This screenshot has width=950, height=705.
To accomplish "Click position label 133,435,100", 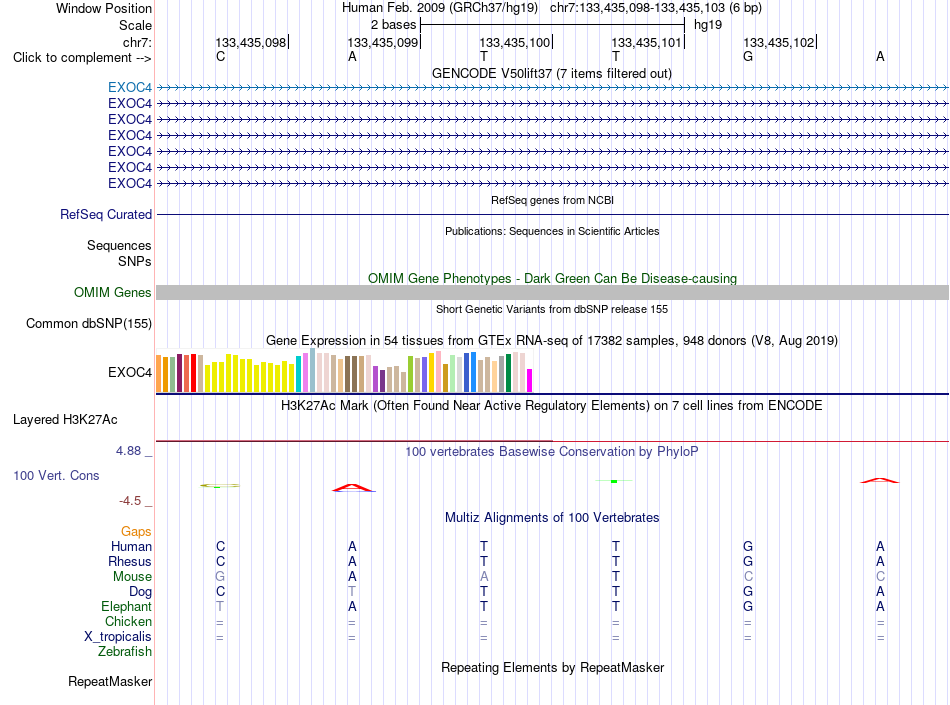I will point(514,42).
